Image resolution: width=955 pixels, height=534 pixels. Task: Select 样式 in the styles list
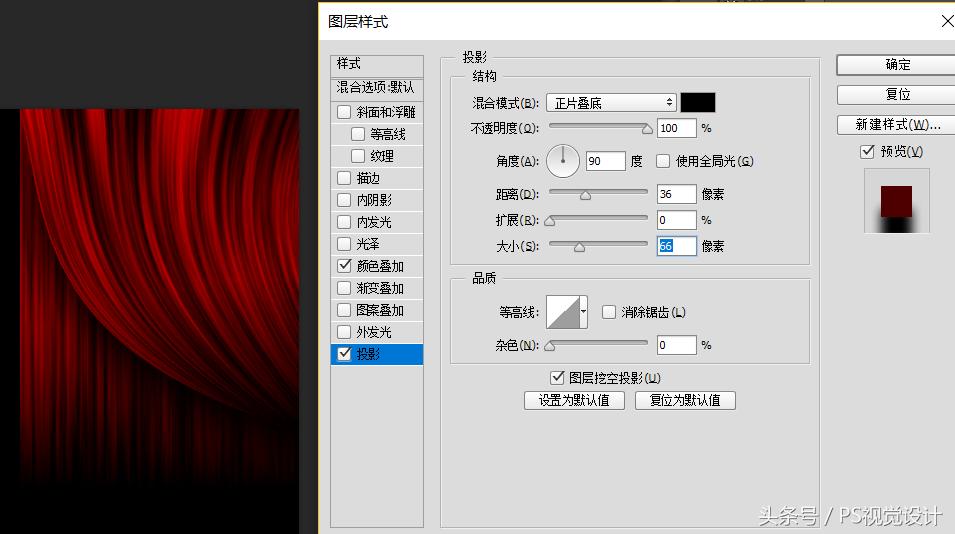click(x=377, y=64)
